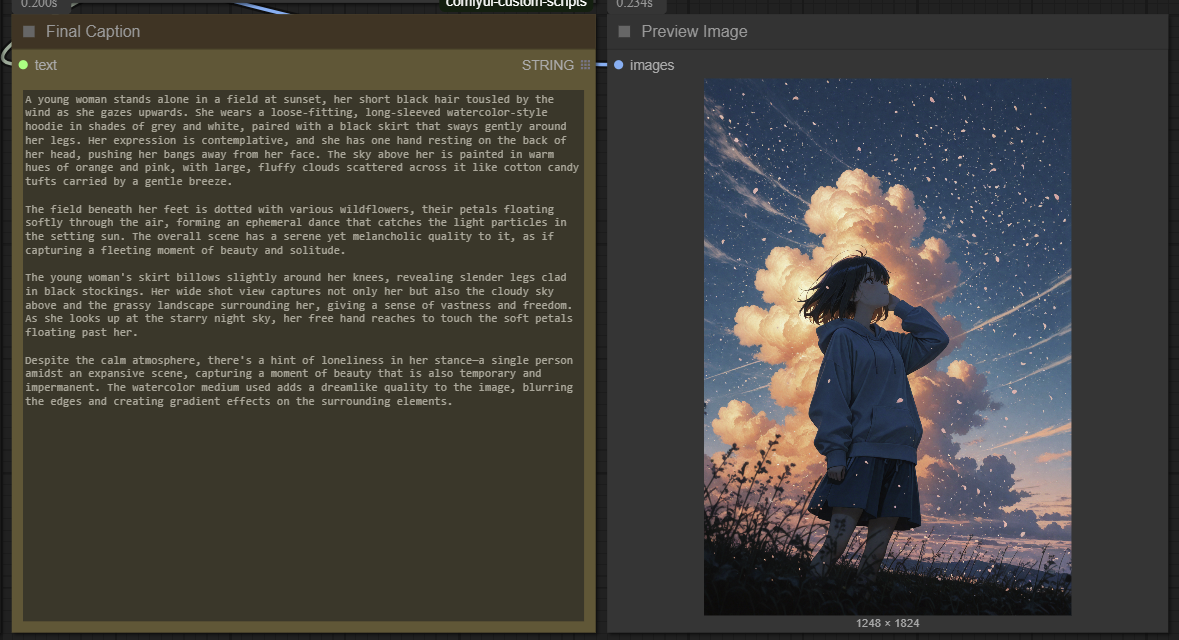Select the Preview Image node title

pos(694,32)
